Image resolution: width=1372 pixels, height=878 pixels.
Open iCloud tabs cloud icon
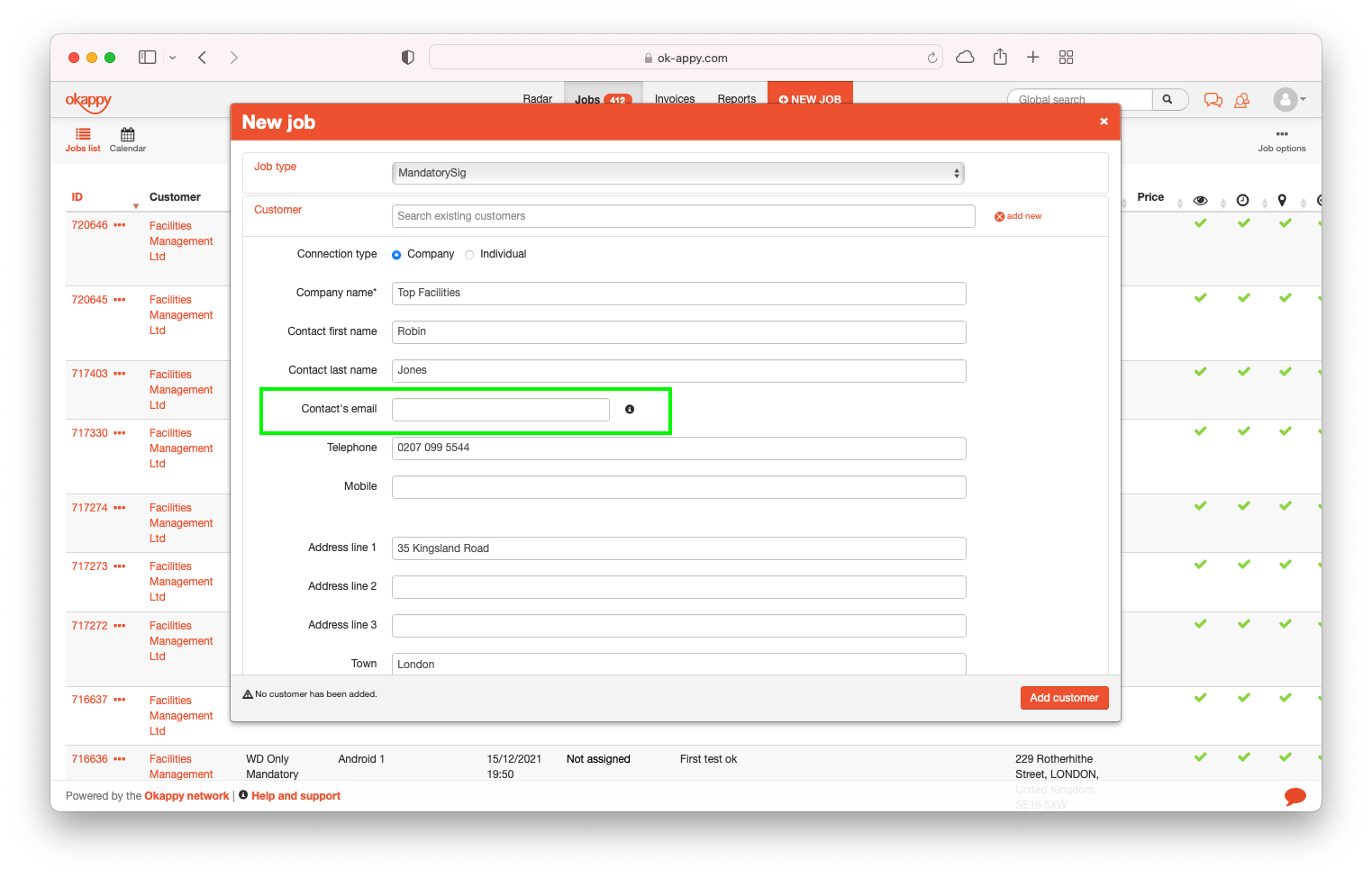coord(965,57)
